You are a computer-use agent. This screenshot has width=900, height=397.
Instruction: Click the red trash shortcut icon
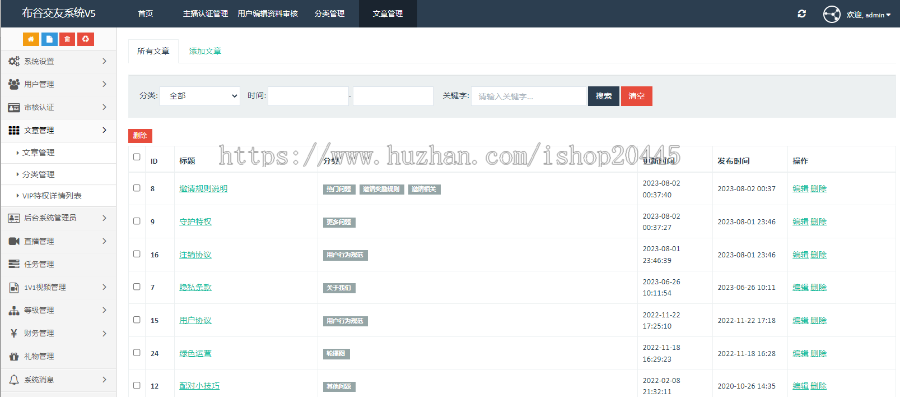coord(67,39)
